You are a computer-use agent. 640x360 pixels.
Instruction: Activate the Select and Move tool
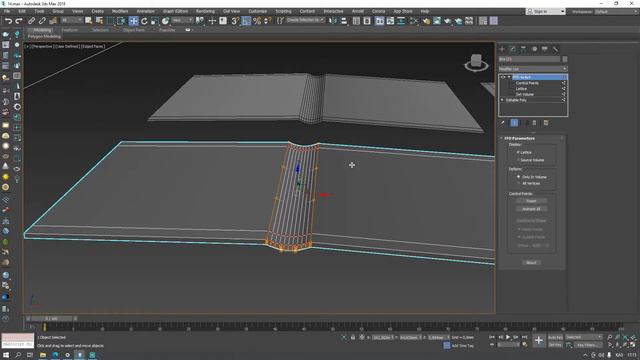tap(133, 21)
